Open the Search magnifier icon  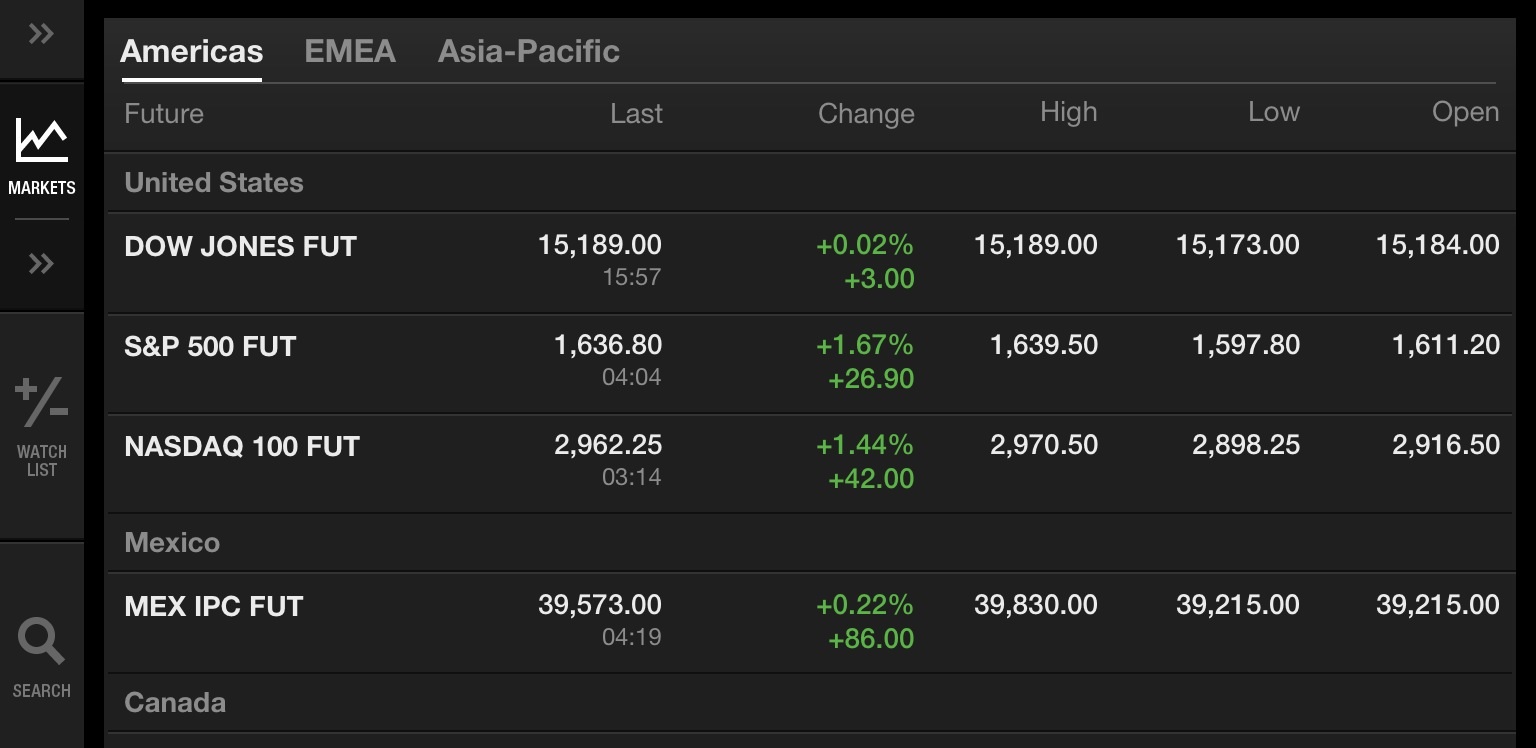(41, 642)
